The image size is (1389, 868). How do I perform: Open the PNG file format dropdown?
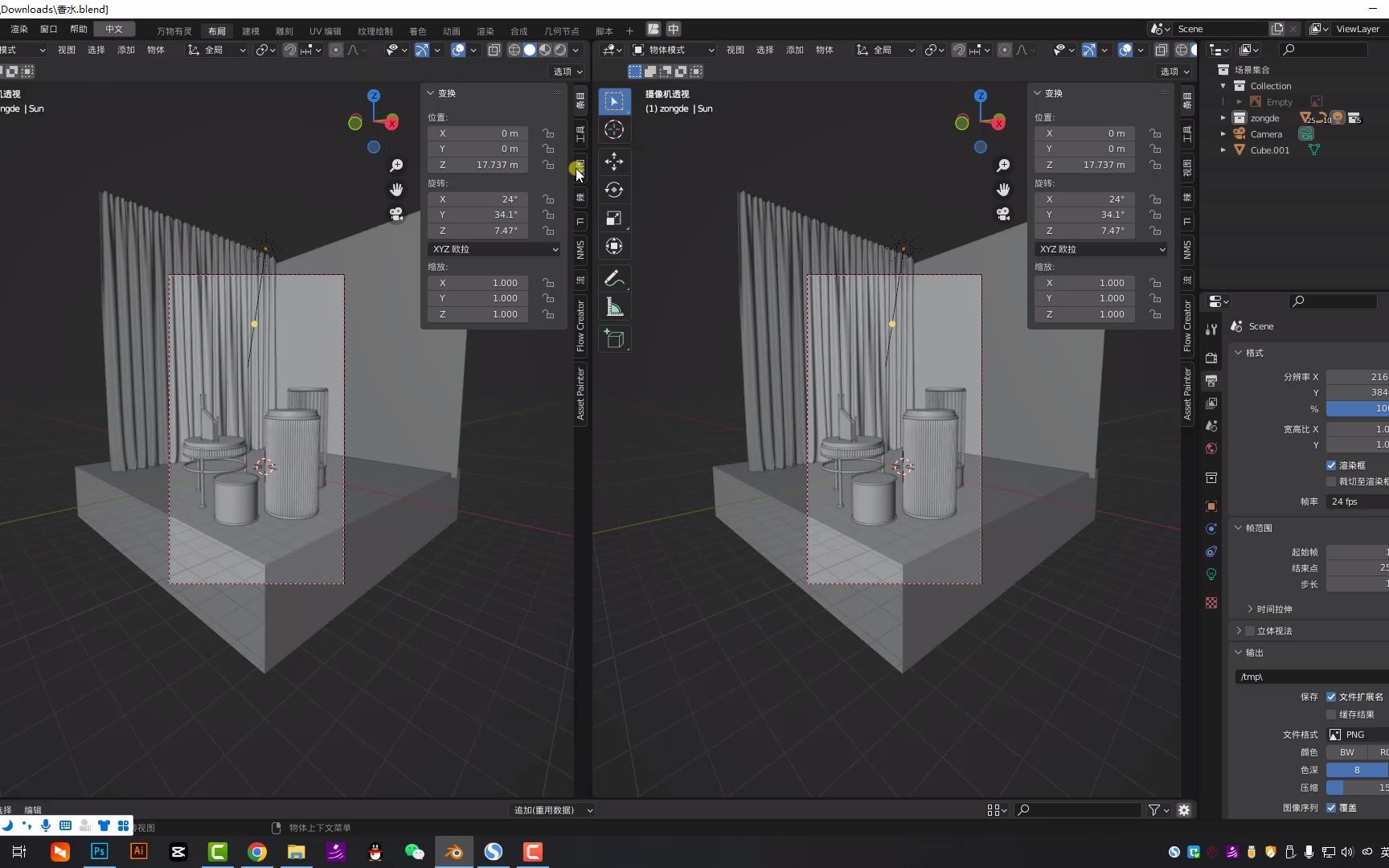click(1356, 734)
